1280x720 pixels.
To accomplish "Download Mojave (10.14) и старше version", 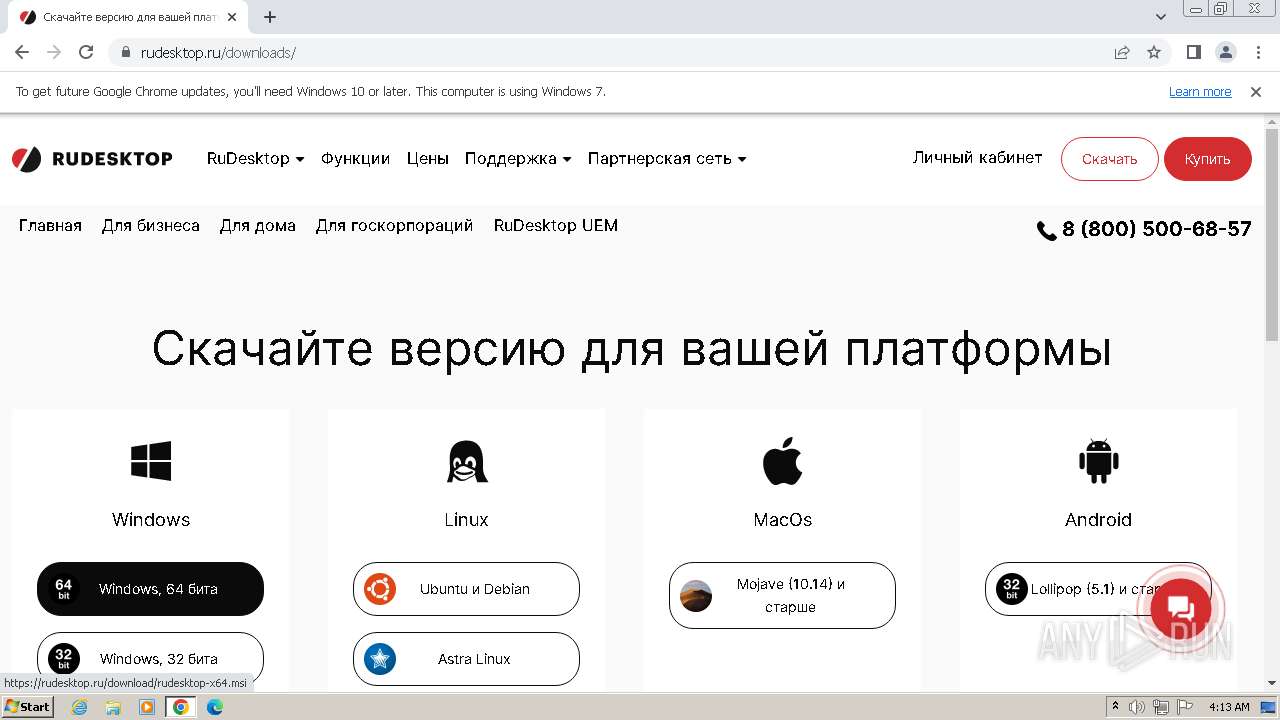I will (x=782, y=595).
